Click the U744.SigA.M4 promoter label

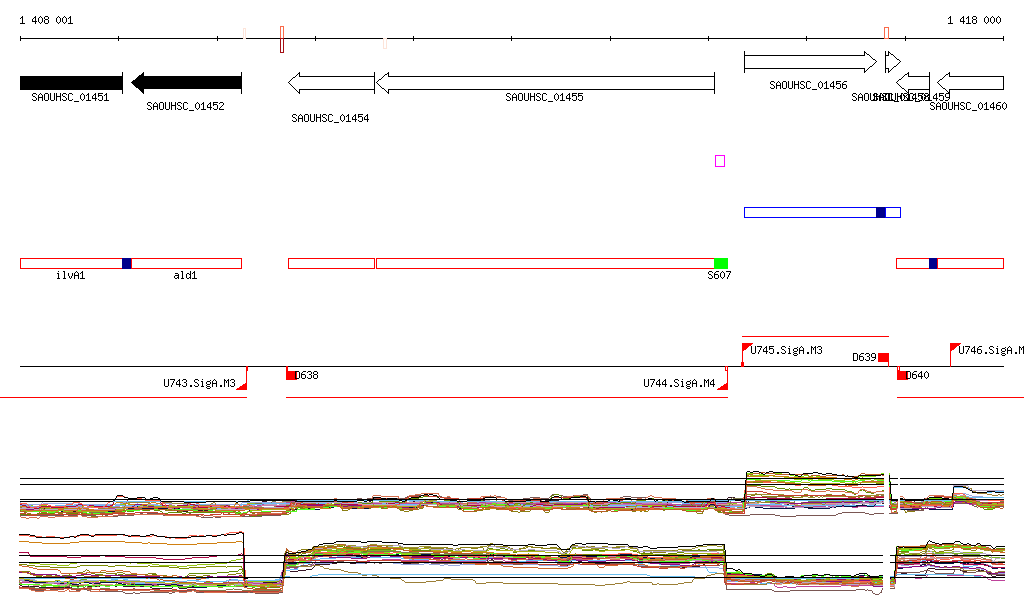[679, 383]
